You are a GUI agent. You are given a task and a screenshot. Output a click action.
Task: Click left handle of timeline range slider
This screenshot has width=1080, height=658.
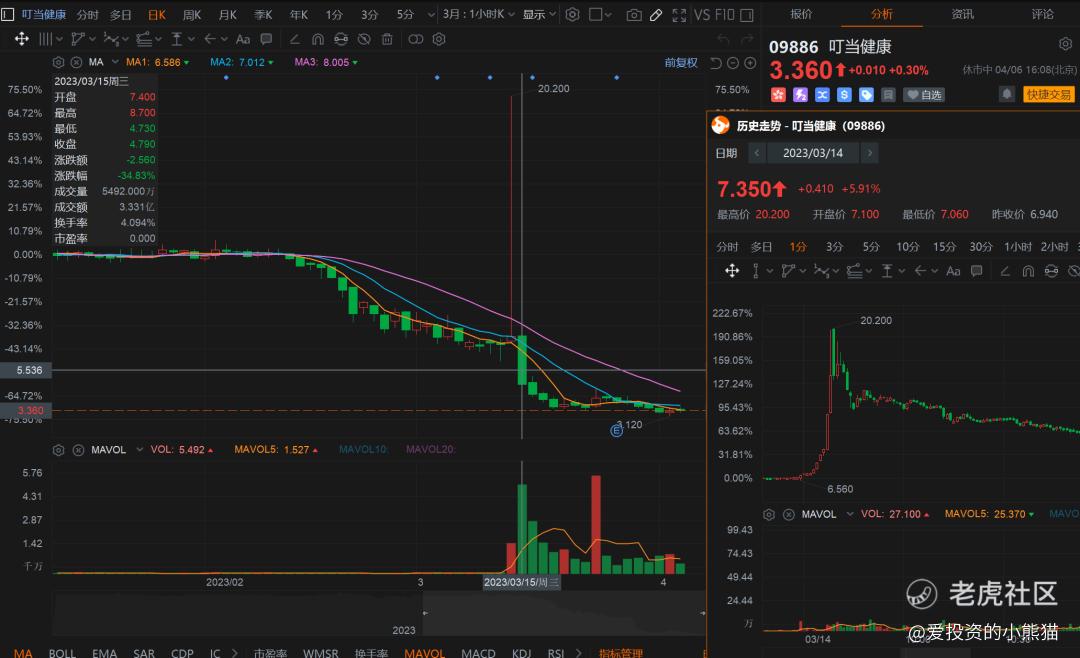tap(425, 613)
